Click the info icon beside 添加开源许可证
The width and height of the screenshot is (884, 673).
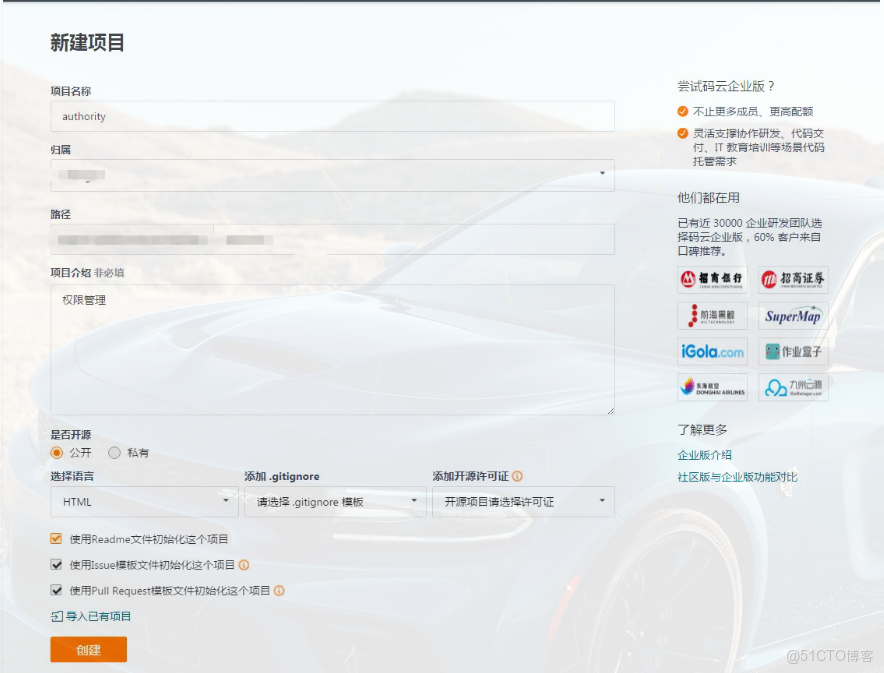click(x=518, y=475)
